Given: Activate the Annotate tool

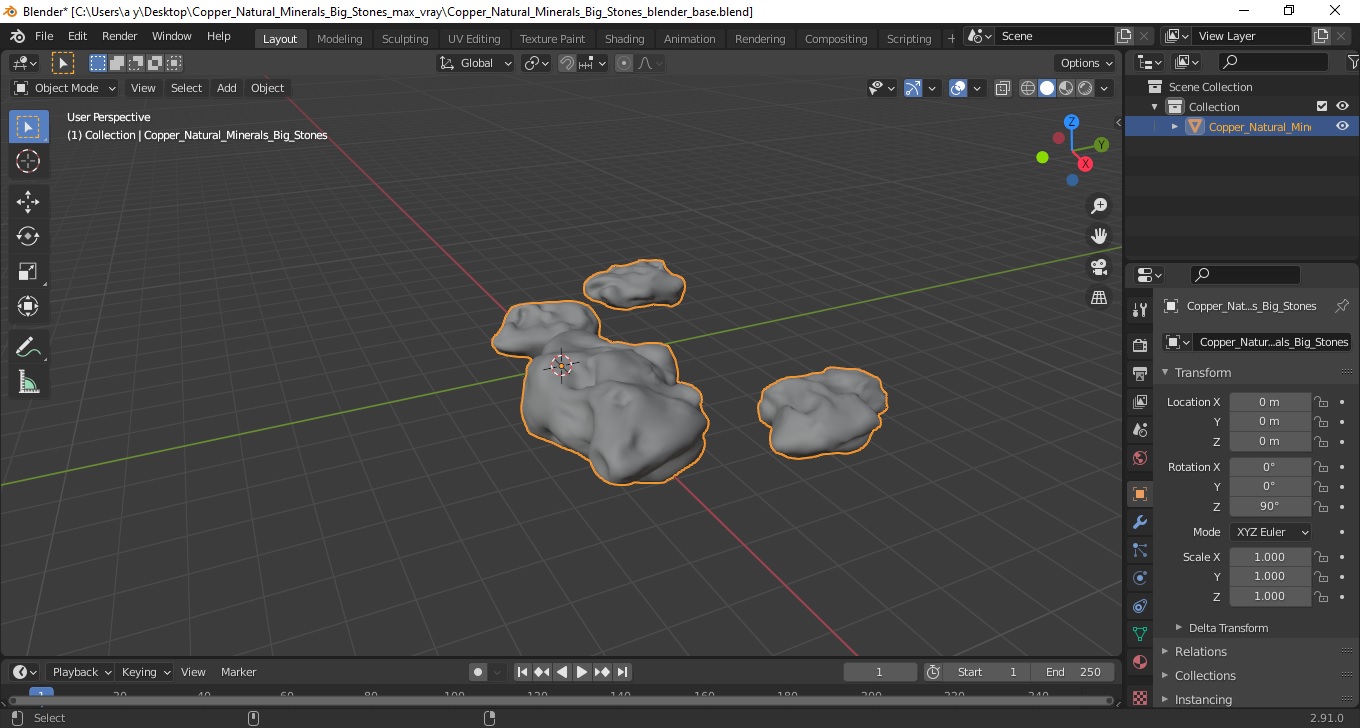Looking at the screenshot, I should pyautogui.click(x=28, y=348).
